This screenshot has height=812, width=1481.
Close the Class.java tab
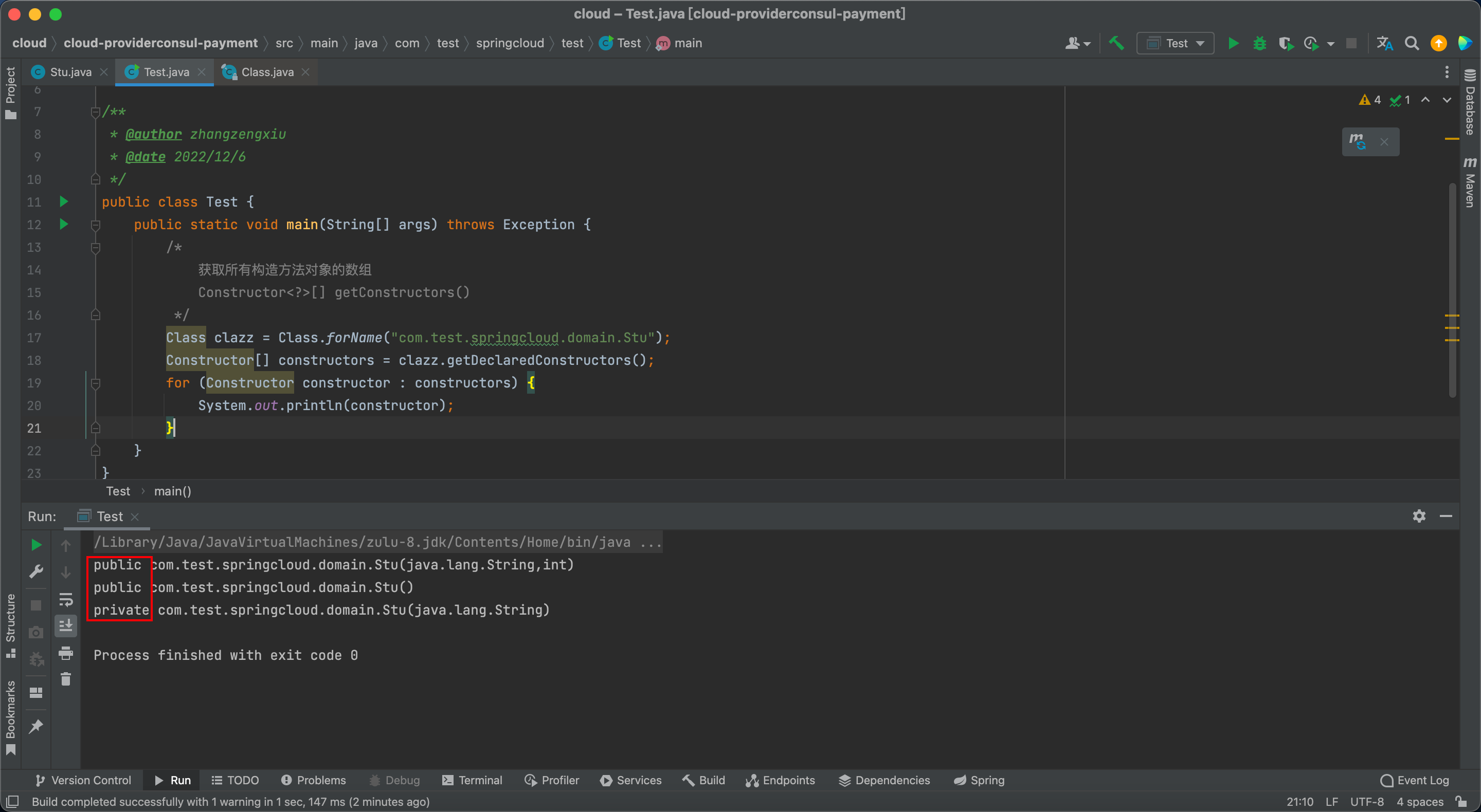pos(305,72)
